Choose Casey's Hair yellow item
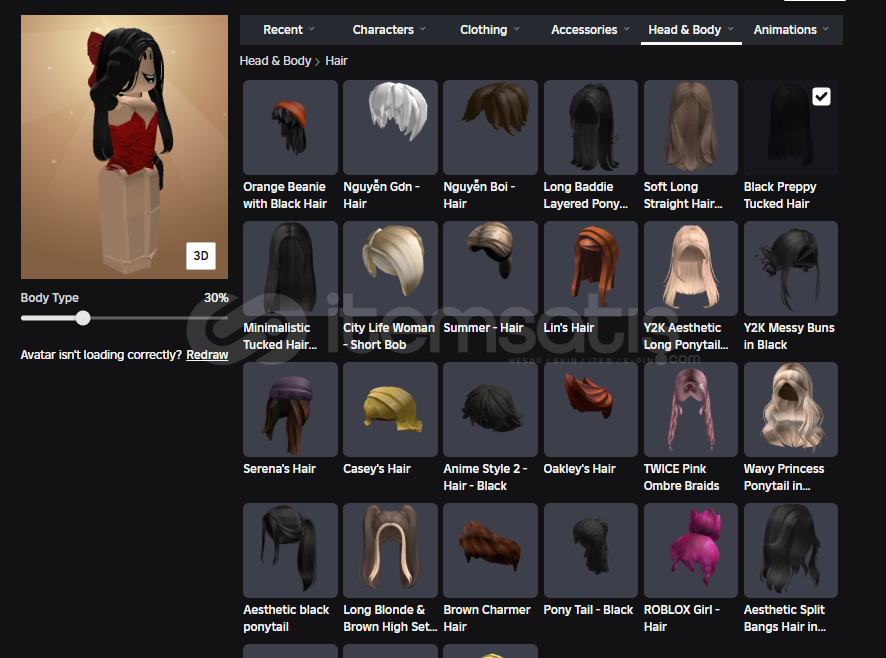This screenshot has height=658, width=886. pyautogui.click(x=390, y=410)
